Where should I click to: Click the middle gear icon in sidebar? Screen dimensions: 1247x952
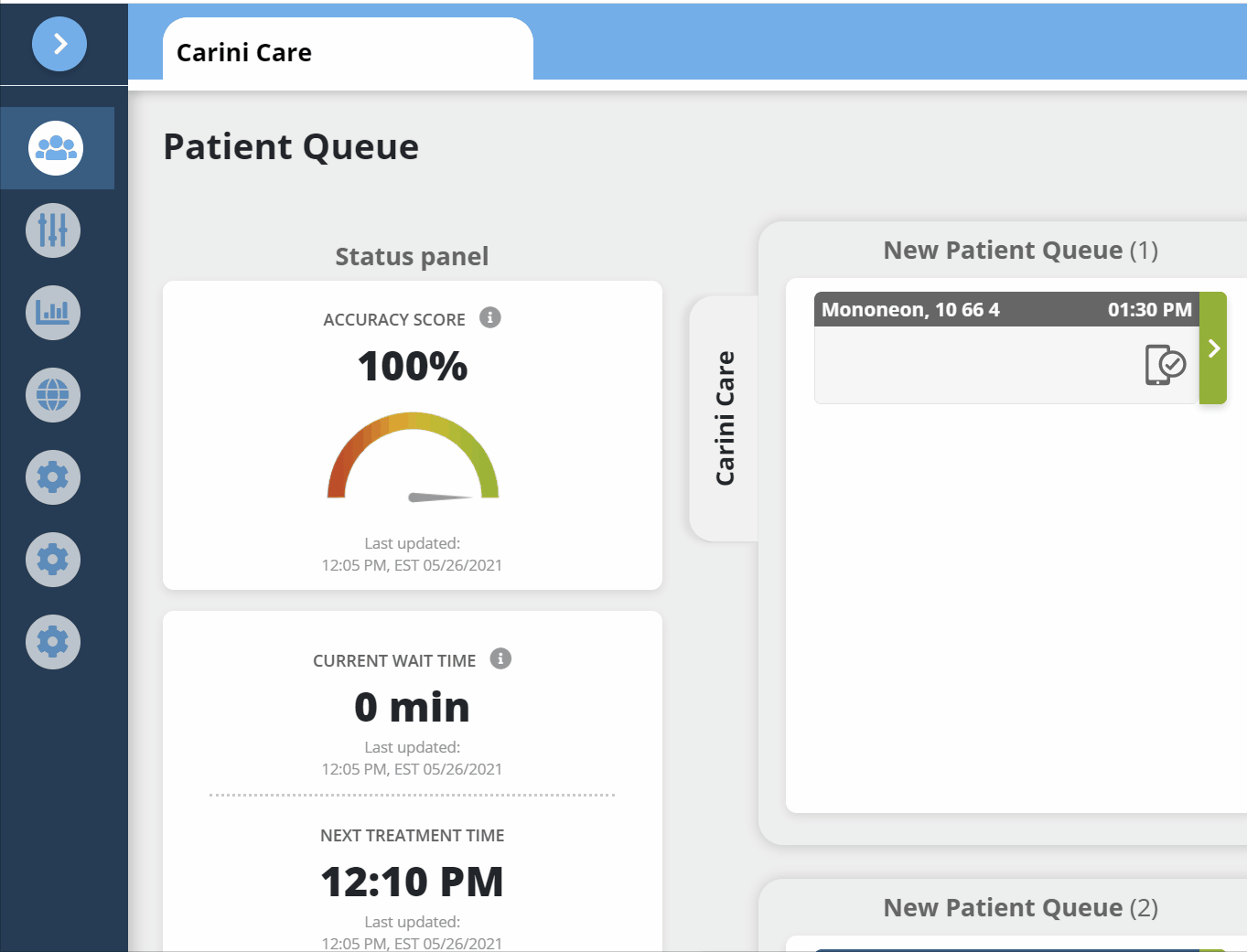point(53,560)
